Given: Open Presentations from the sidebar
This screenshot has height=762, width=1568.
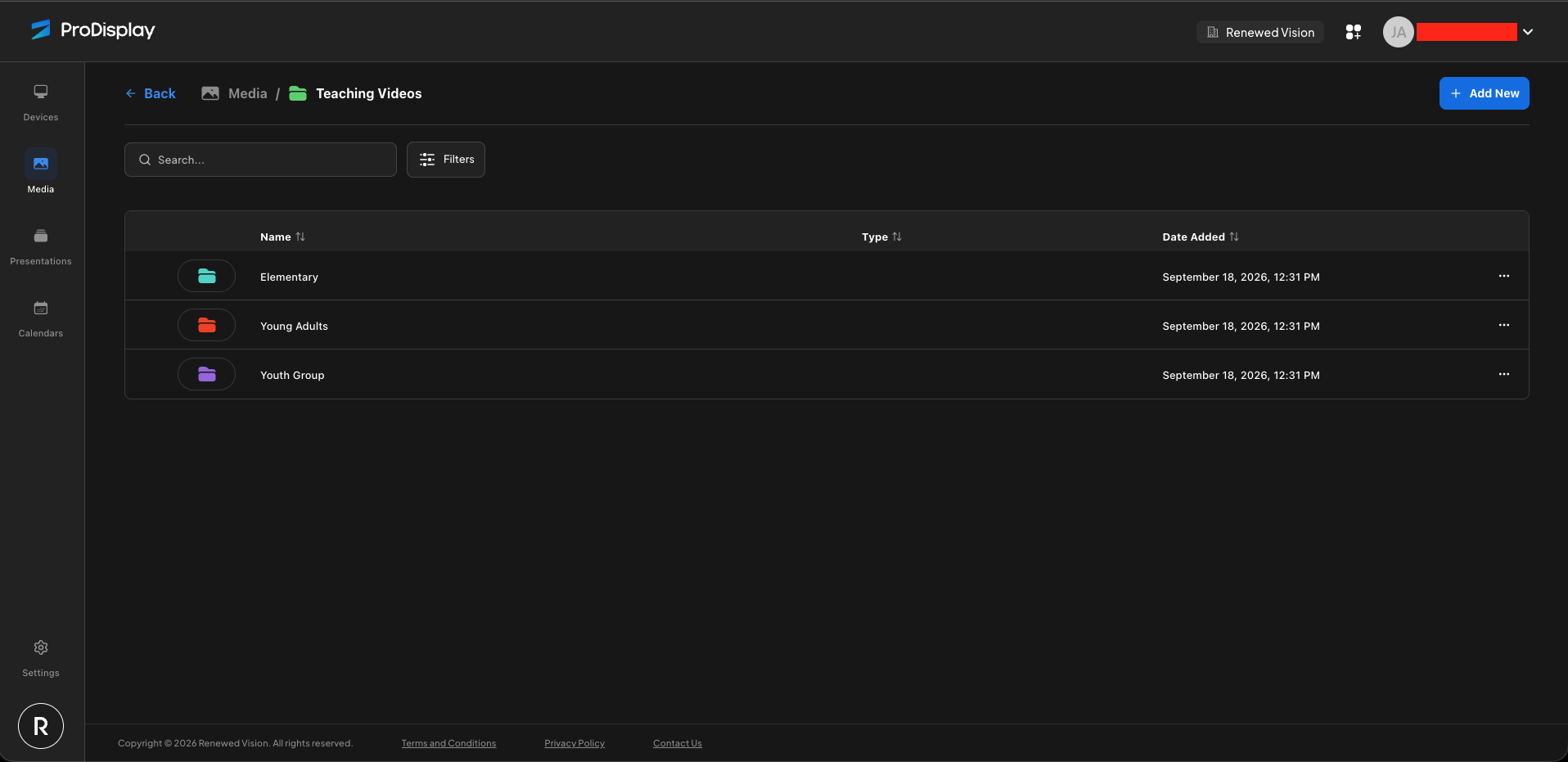Looking at the screenshot, I should click(41, 246).
